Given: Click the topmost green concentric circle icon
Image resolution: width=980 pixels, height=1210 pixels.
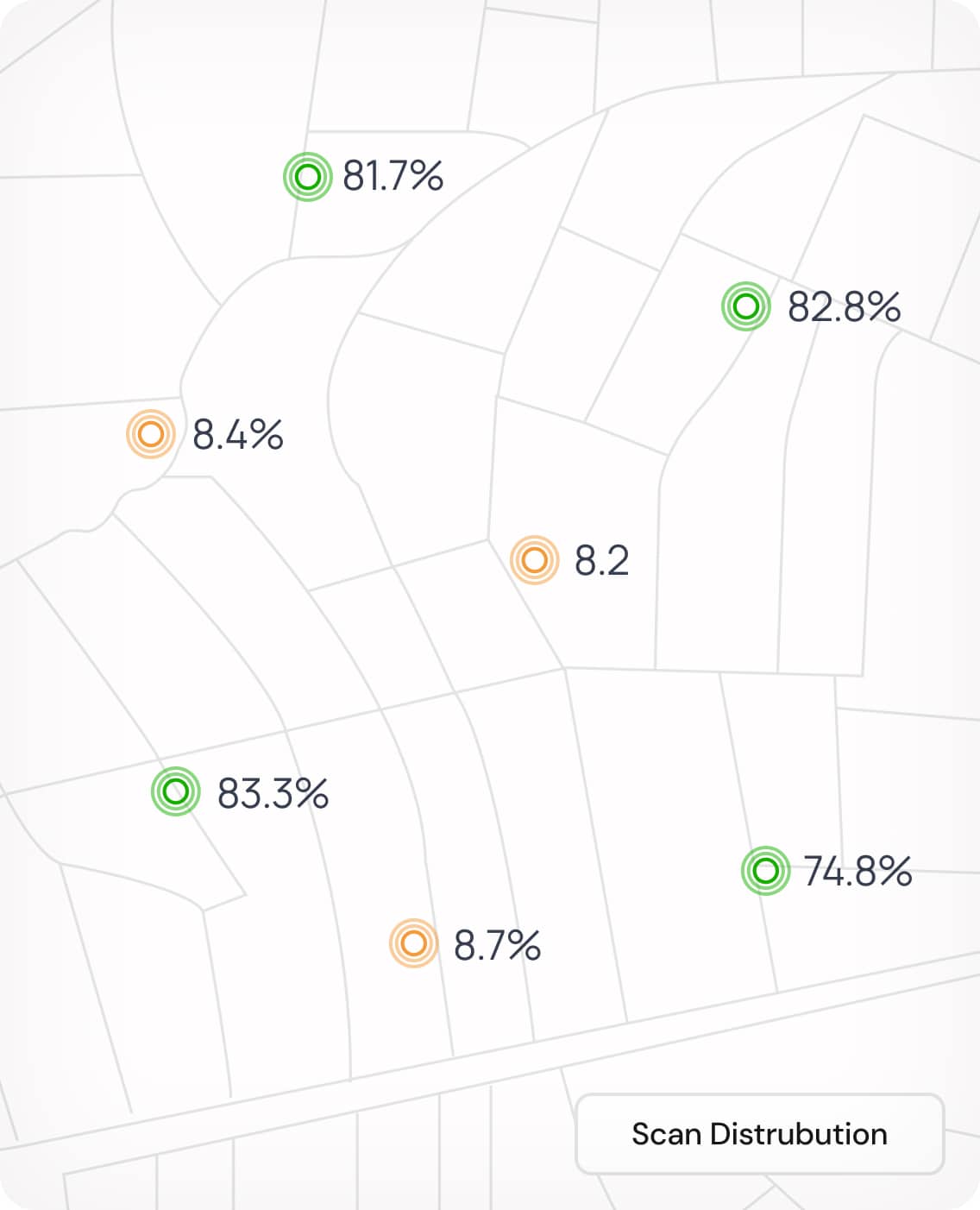Looking at the screenshot, I should coord(308,177).
